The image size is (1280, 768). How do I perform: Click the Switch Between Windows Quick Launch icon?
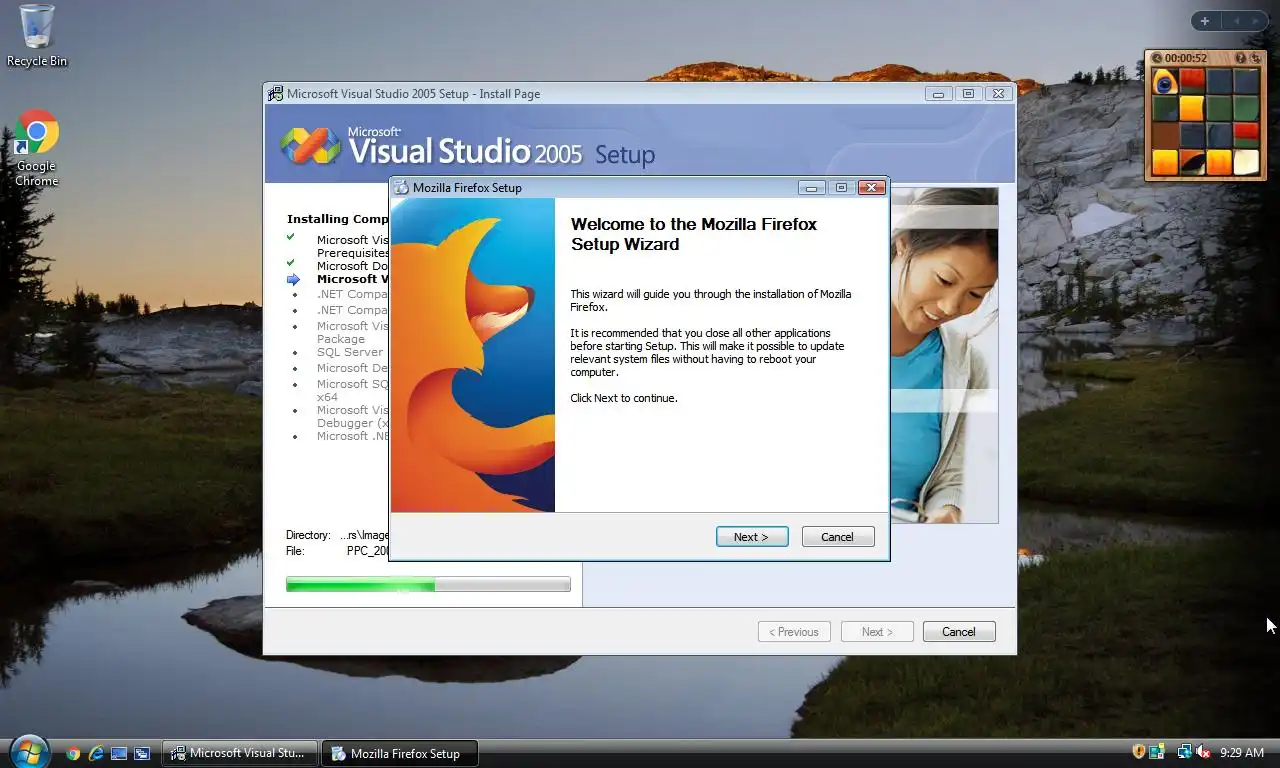[x=142, y=753]
